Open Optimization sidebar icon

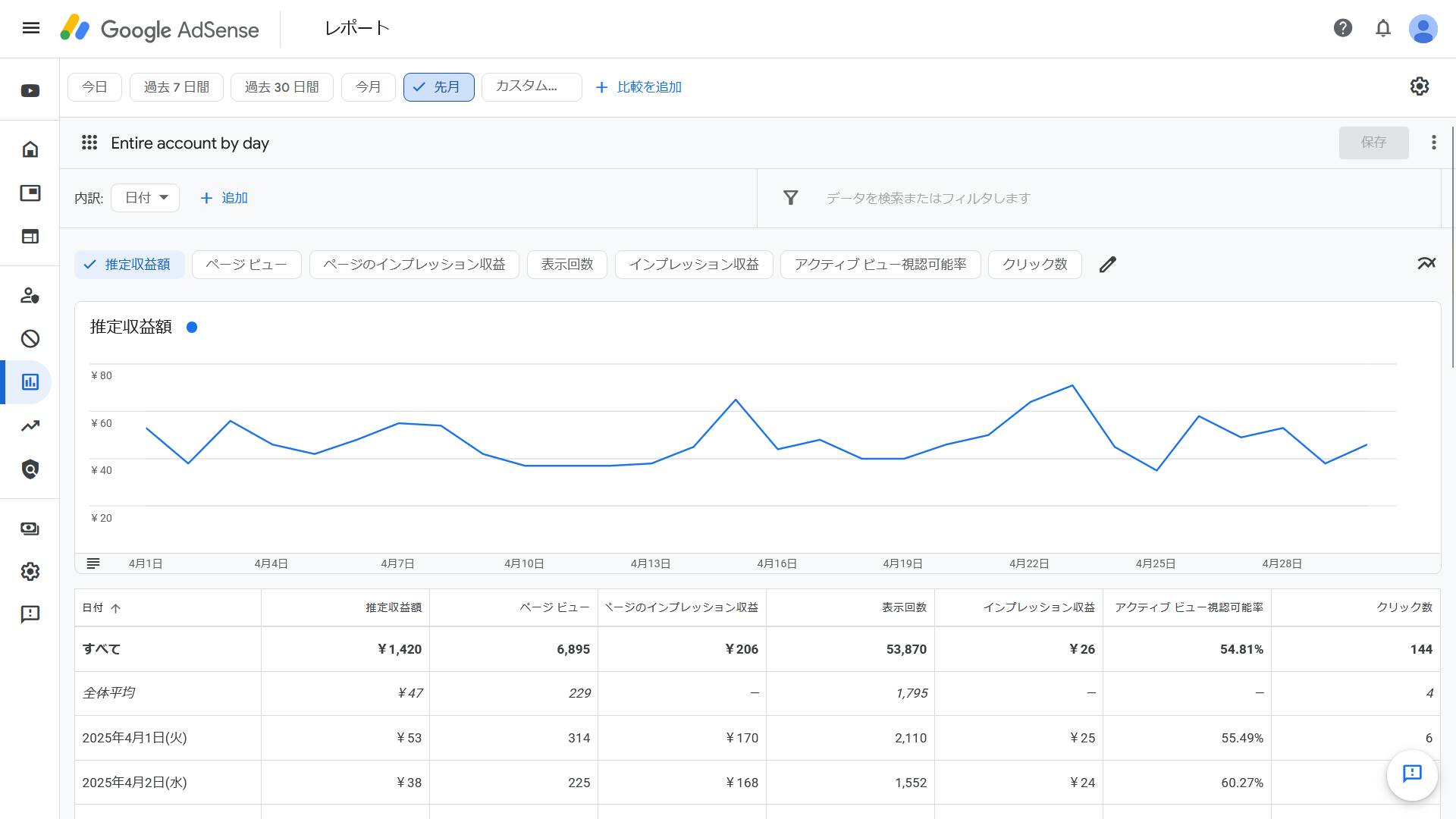(x=30, y=426)
